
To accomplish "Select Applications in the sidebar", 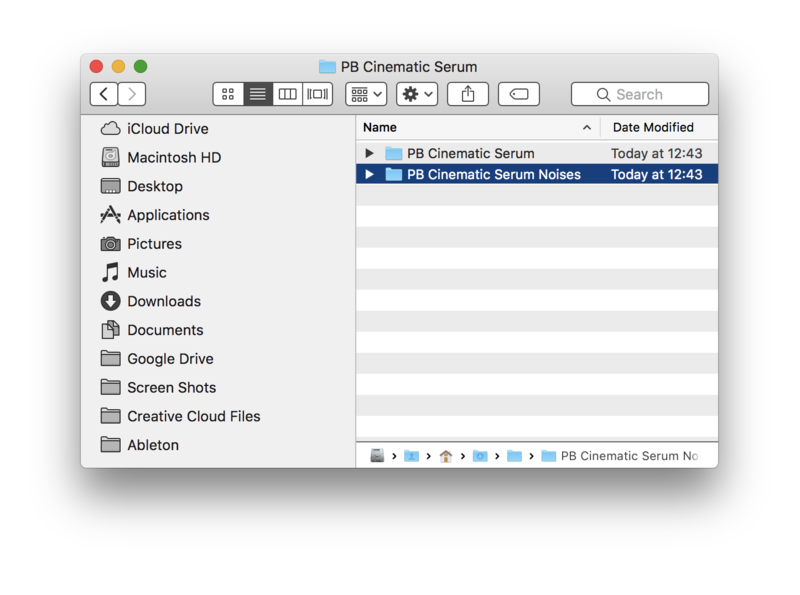I will (x=167, y=215).
